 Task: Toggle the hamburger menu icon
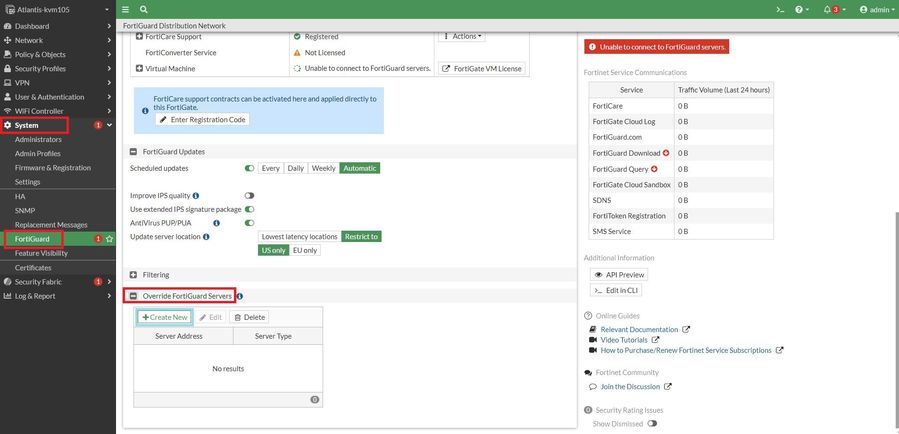pyautogui.click(x=126, y=10)
